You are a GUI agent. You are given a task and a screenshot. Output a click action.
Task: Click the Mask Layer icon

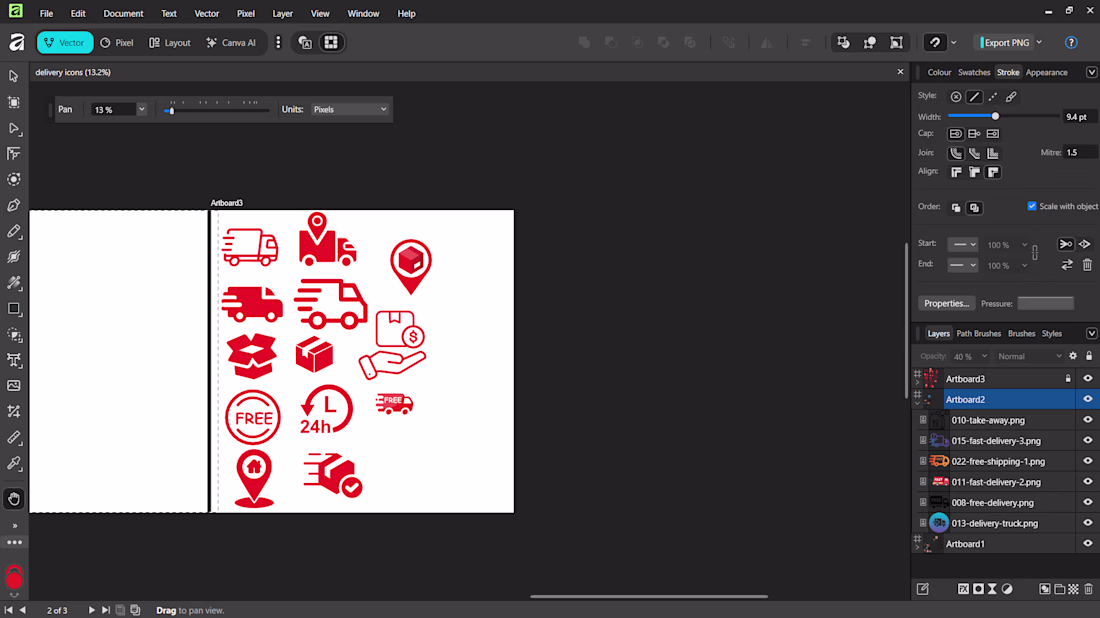tap(978, 589)
